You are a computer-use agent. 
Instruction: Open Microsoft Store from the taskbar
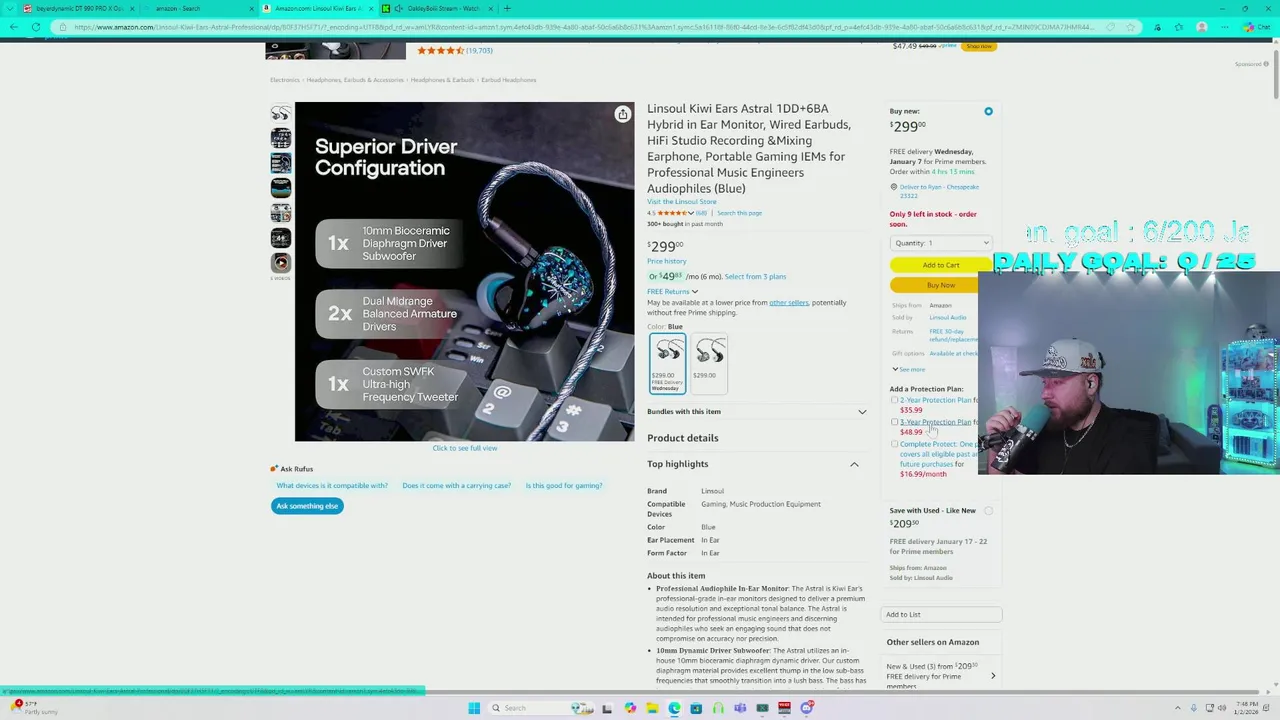[x=696, y=708]
